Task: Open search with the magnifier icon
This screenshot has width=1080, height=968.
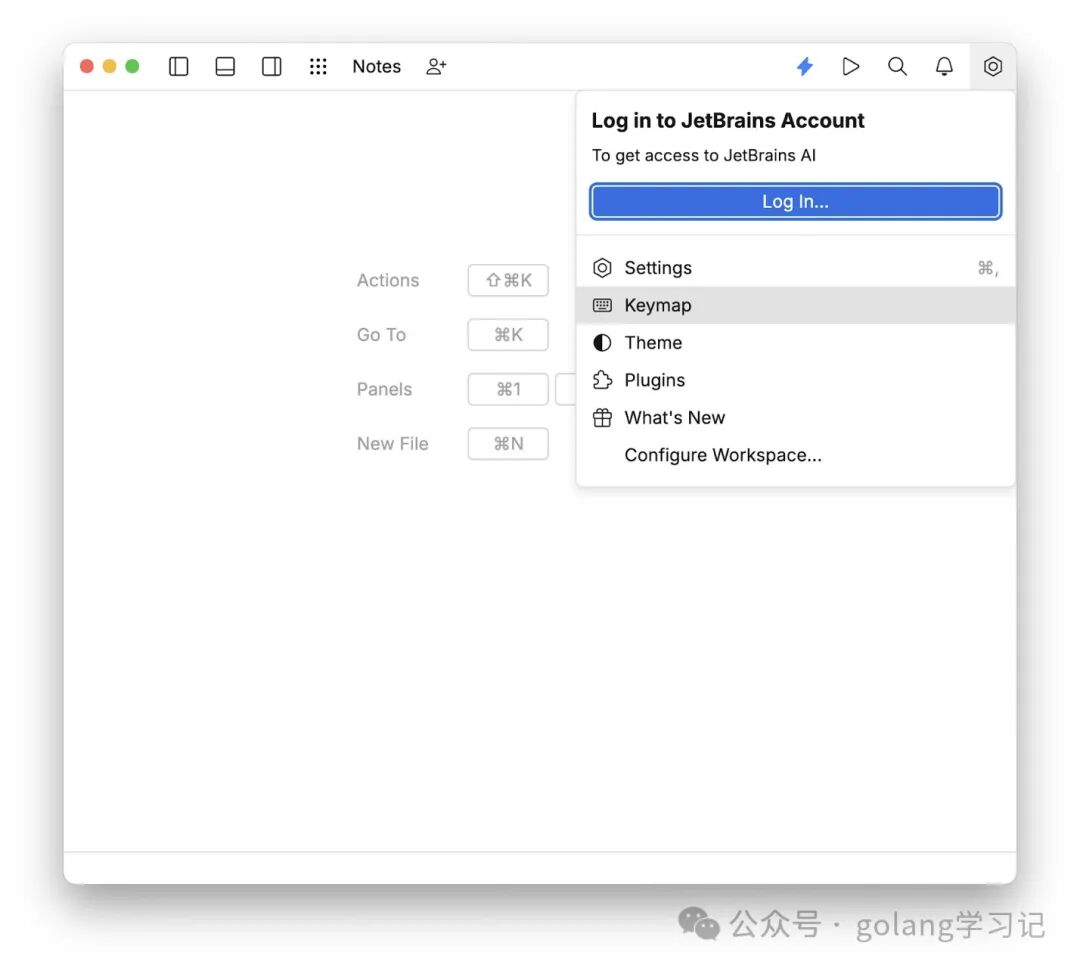Action: pos(897,66)
